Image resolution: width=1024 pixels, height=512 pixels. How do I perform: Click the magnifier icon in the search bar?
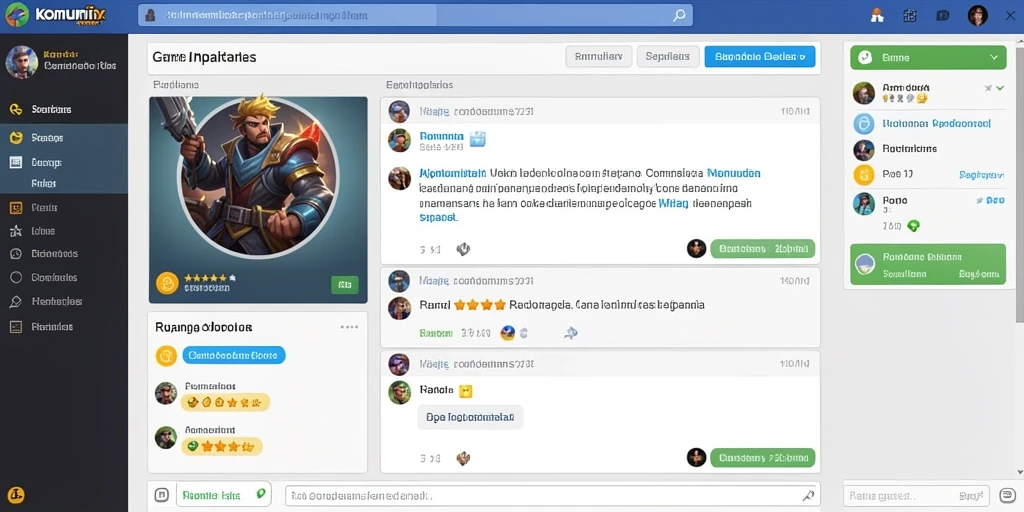(679, 15)
